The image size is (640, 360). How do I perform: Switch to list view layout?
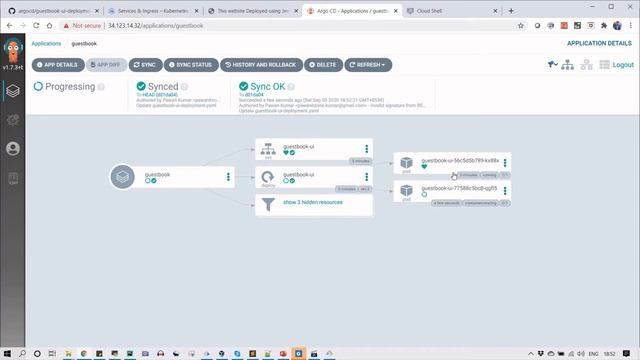[x=604, y=64]
